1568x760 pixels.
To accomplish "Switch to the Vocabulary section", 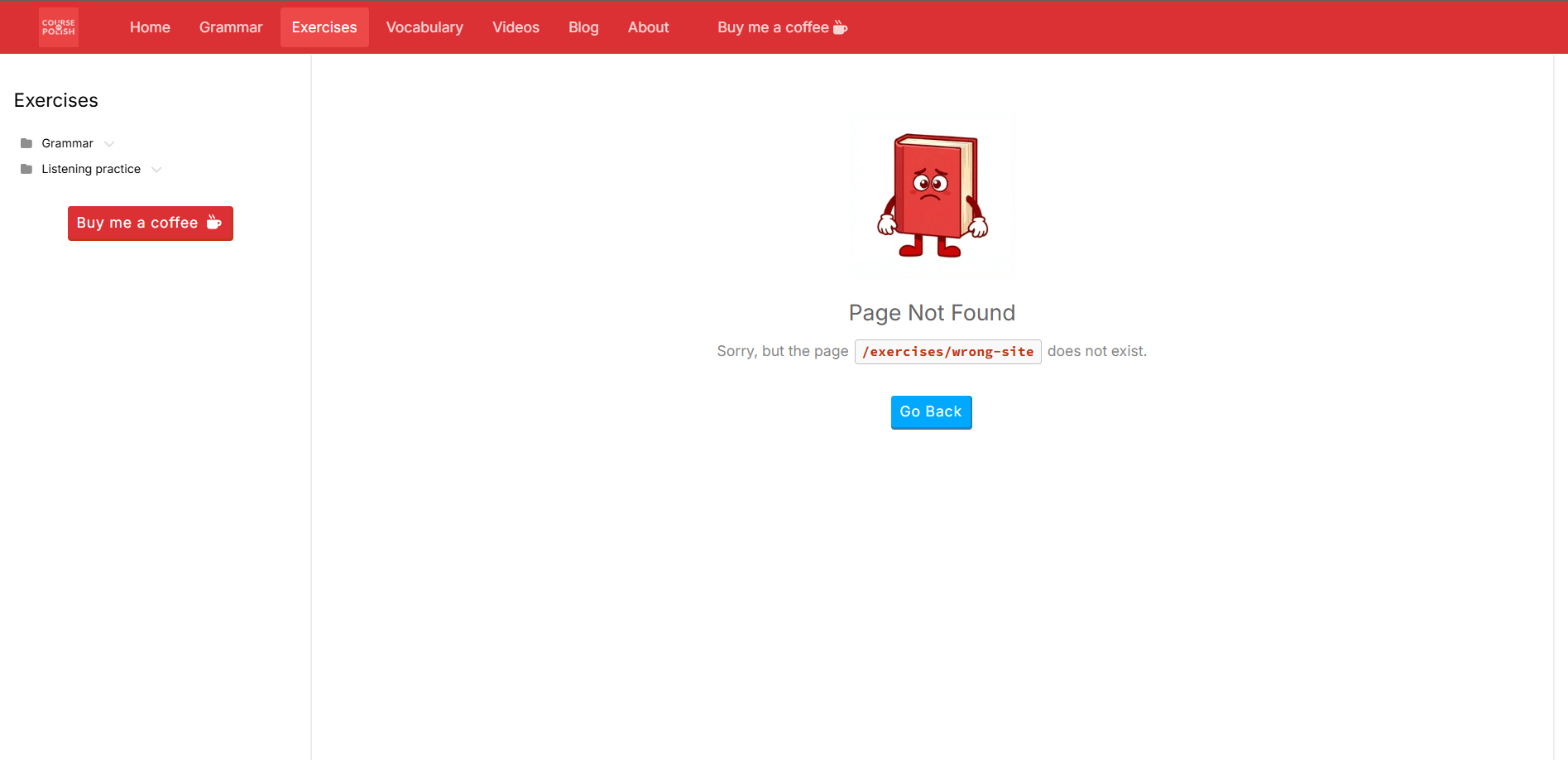I will (424, 26).
